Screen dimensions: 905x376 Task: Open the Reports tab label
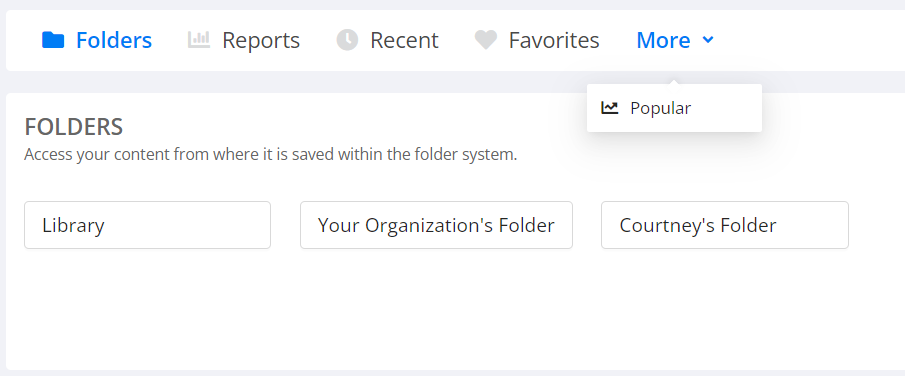coord(261,40)
